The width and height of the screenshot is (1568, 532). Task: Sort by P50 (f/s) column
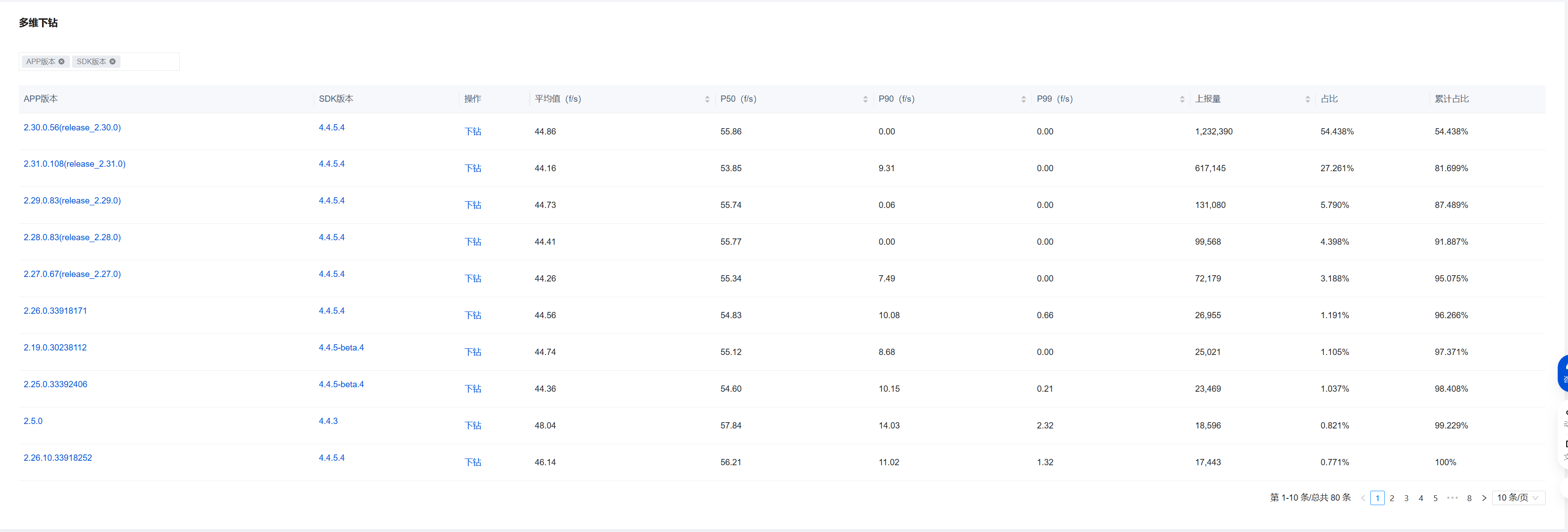click(x=865, y=99)
